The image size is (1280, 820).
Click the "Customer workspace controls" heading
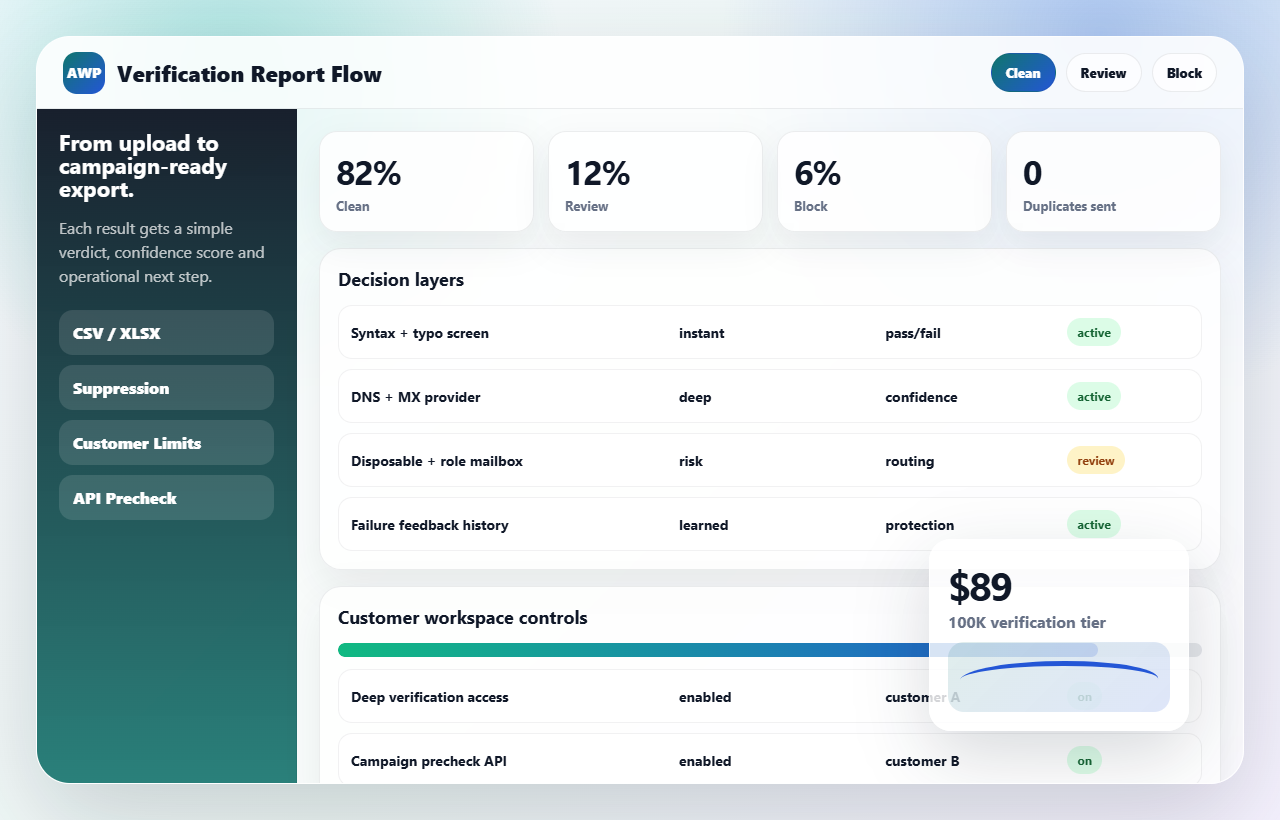tap(463, 618)
